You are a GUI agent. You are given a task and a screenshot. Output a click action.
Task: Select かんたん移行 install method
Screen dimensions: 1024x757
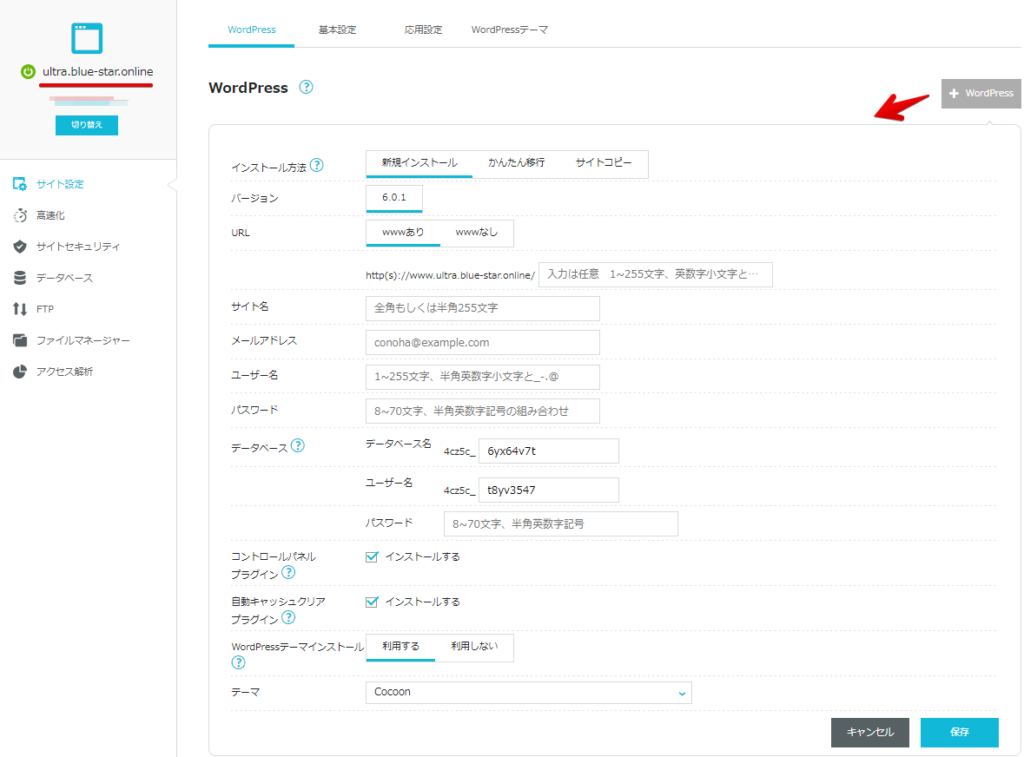point(516,163)
